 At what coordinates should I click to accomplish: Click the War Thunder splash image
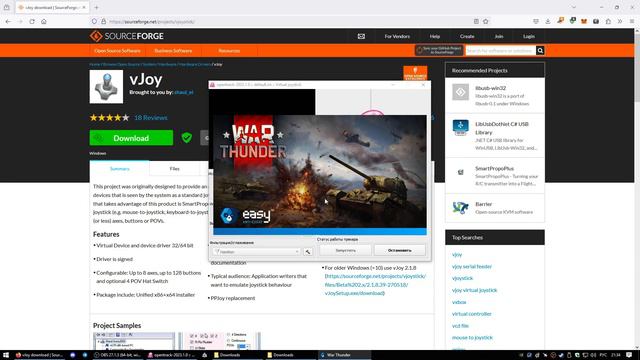click(x=320, y=171)
